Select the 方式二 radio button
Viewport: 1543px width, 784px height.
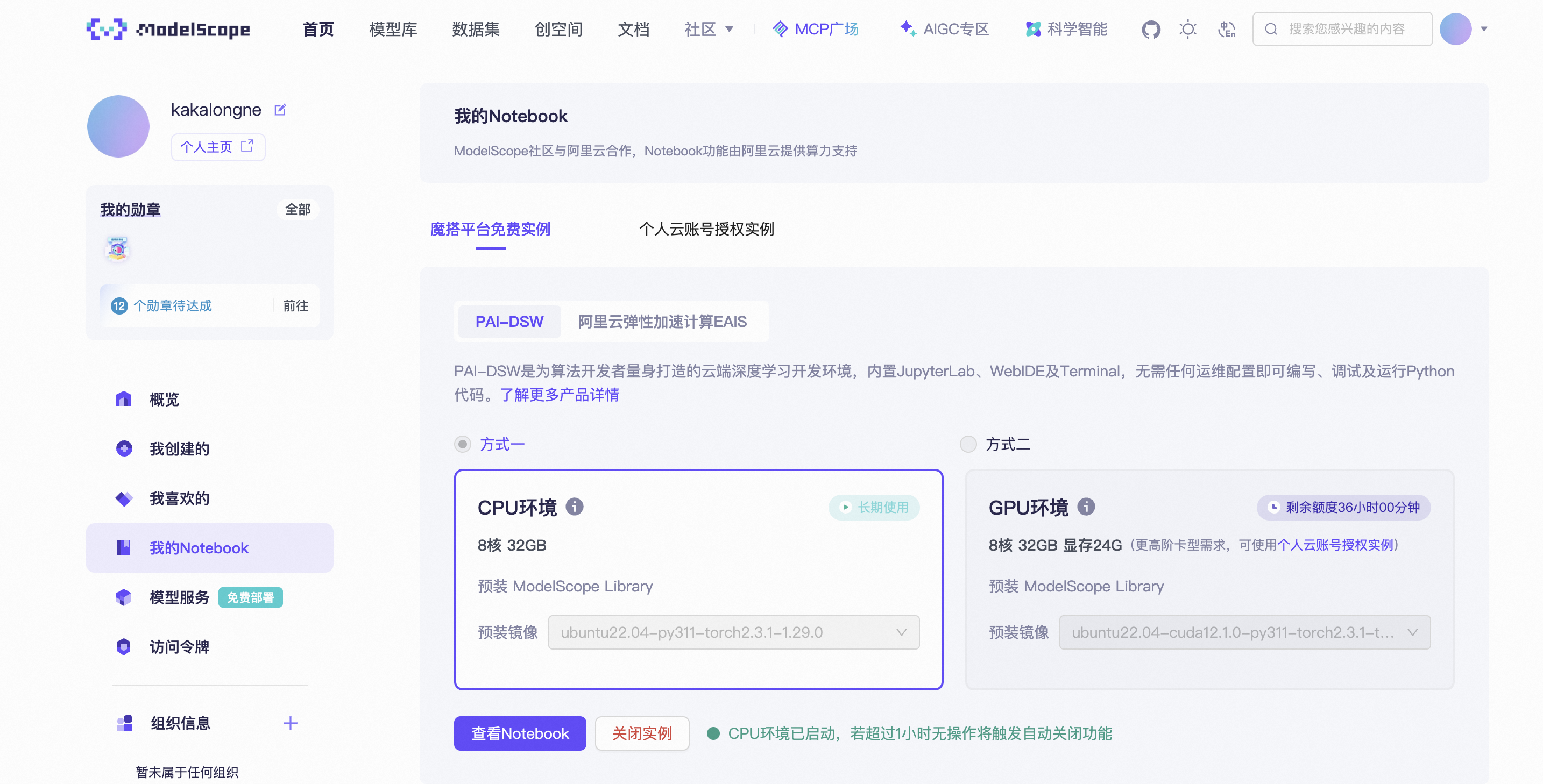tap(968, 444)
